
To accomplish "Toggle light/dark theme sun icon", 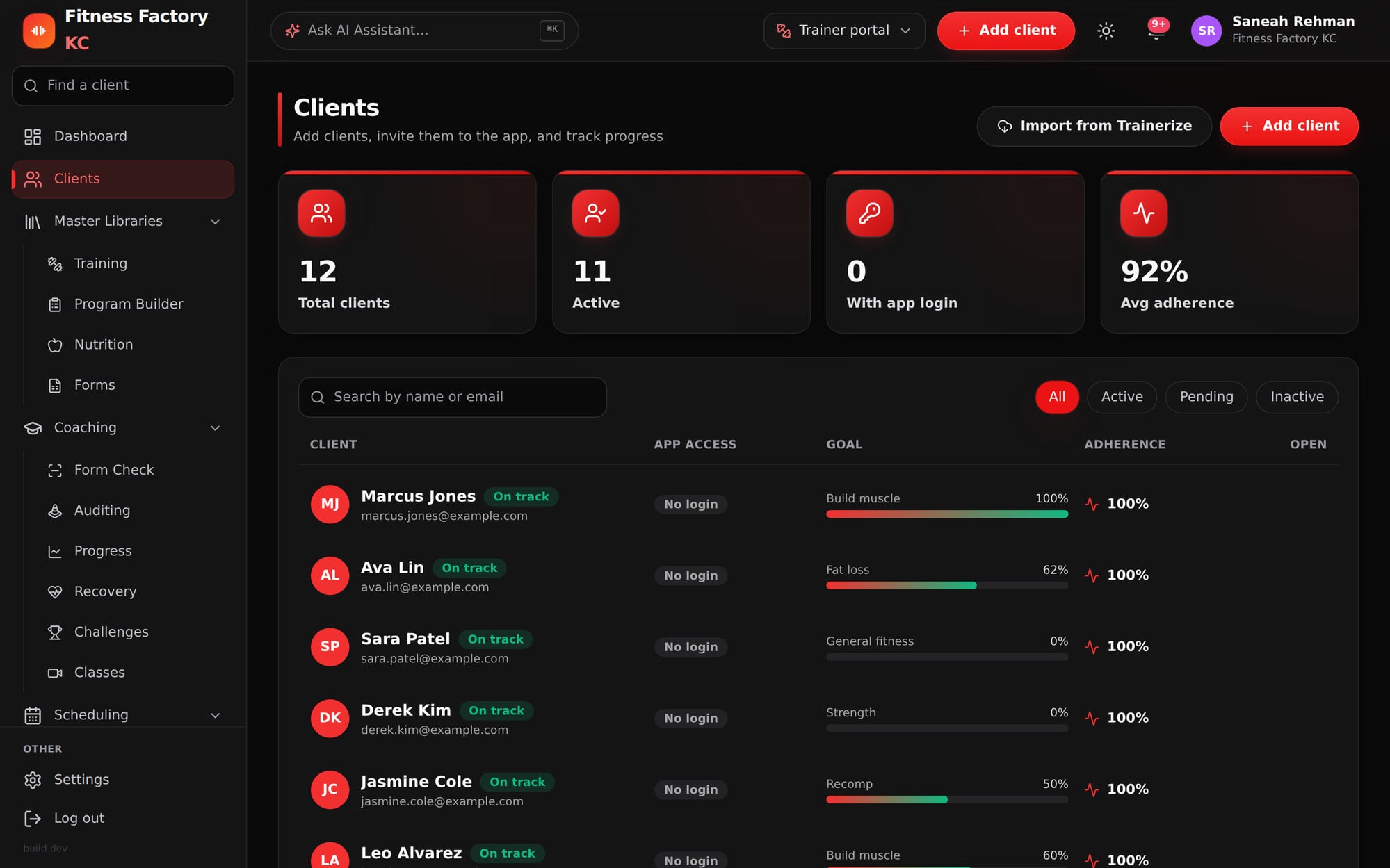I will [1106, 31].
